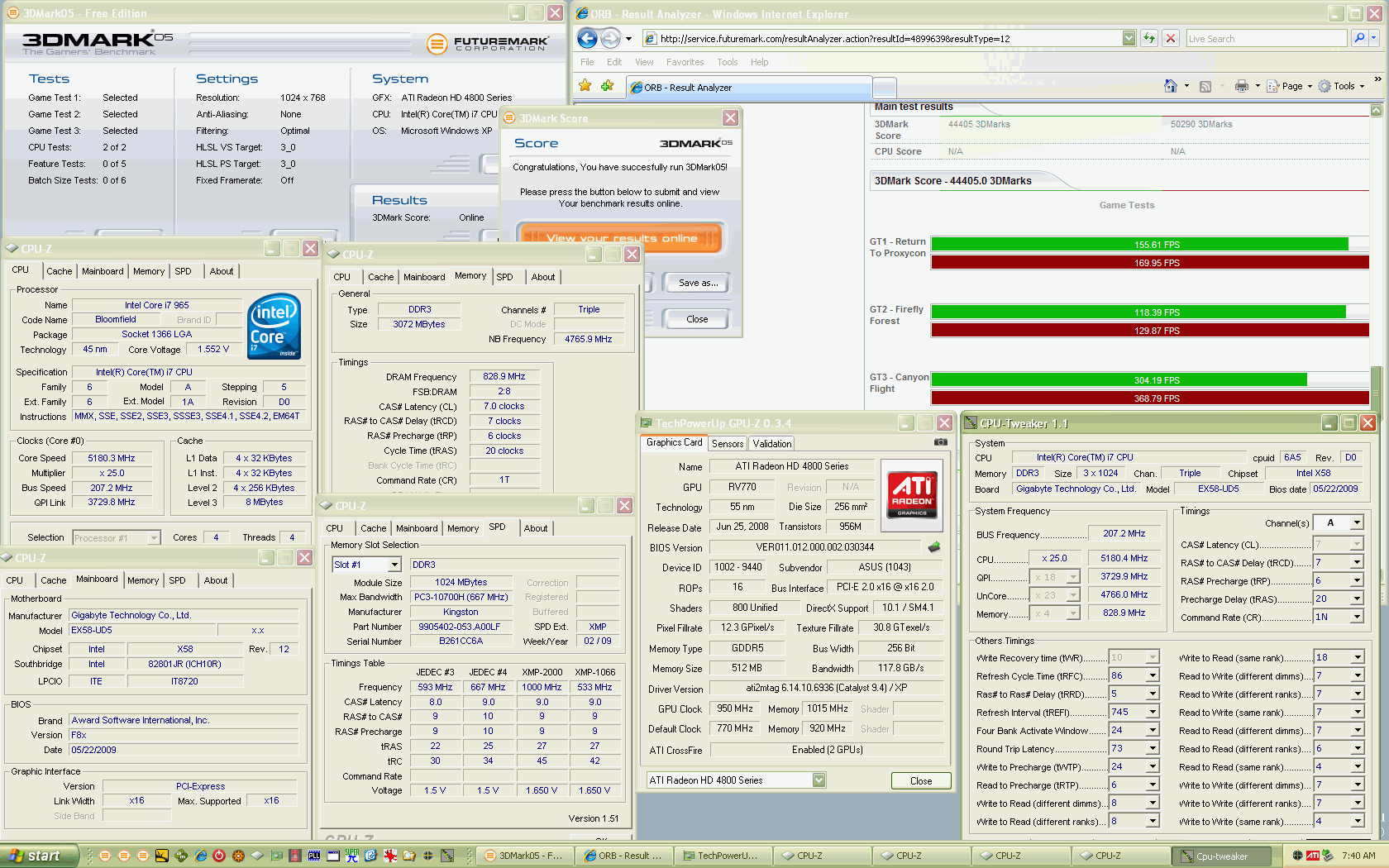Switch to Validation tab in GPU-Z
This screenshot has height=868, width=1389.
click(x=772, y=444)
